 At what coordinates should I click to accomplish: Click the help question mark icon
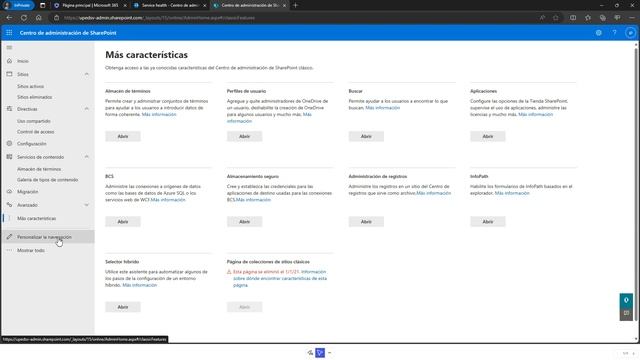pyautogui.click(x=614, y=33)
